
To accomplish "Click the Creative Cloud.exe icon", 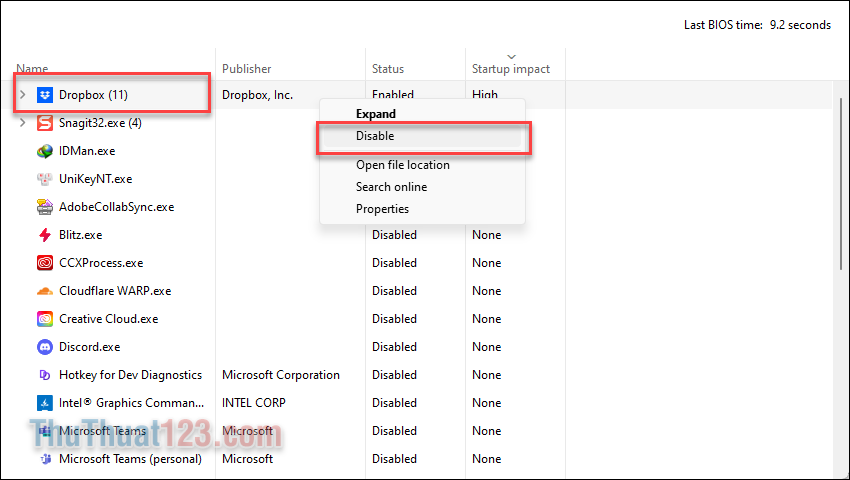I will pyautogui.click(x=44, y=319).
